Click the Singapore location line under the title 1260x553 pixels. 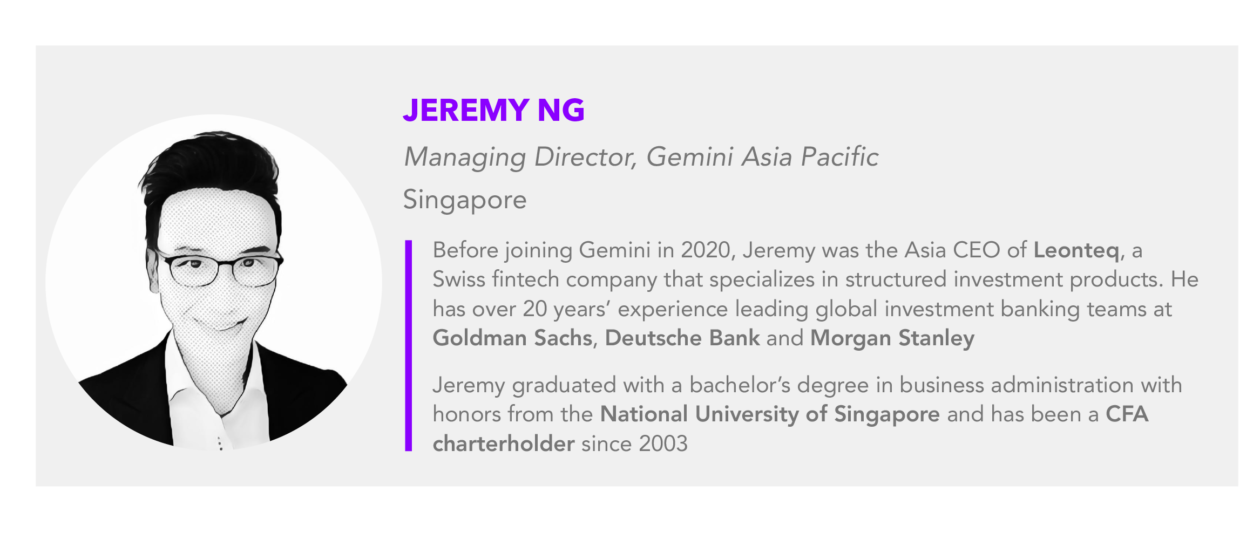(464, 200)
